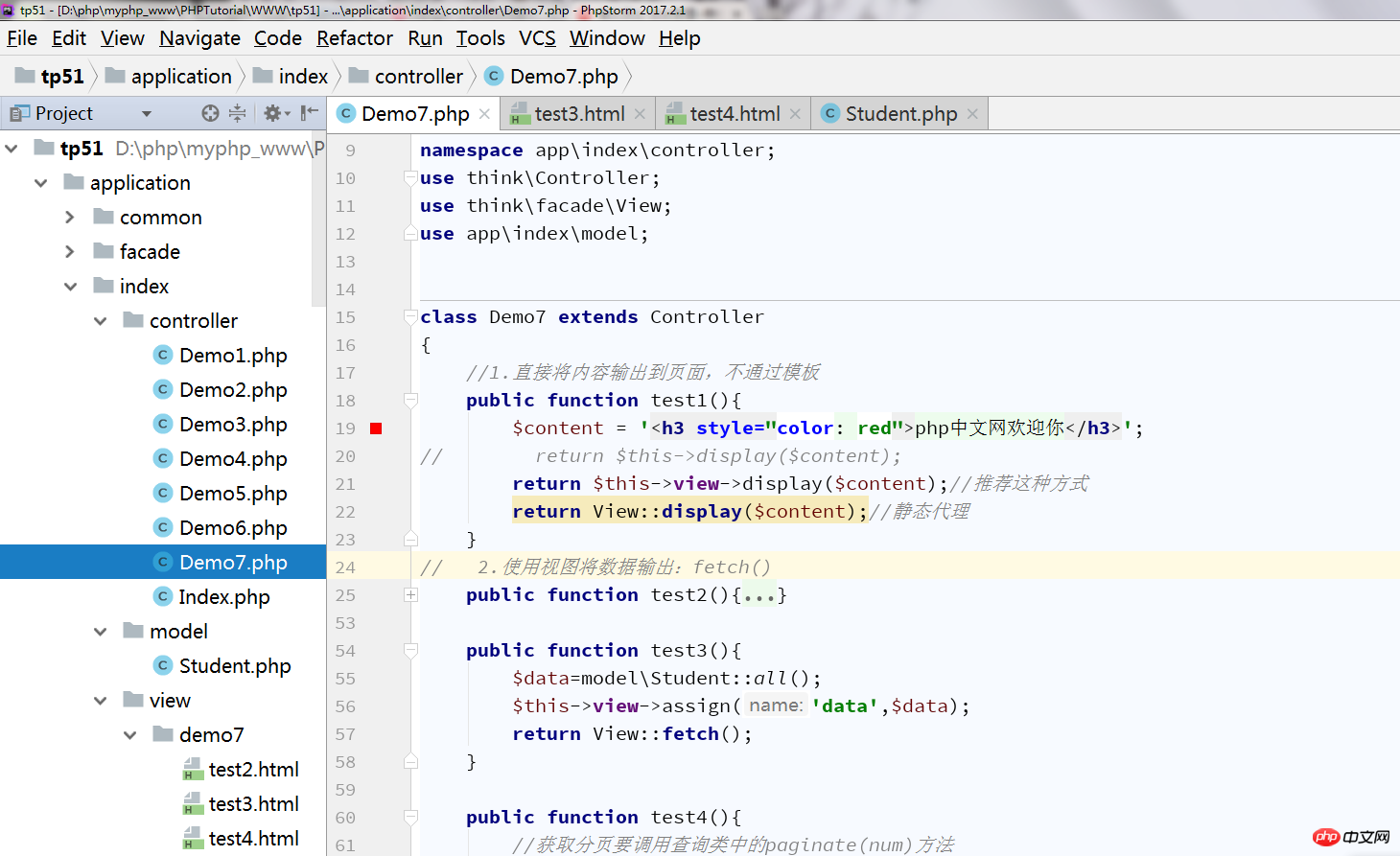Click the collapse all icon in Project panel
Viewport: 1400px width, 856px height.
point(237,113)
